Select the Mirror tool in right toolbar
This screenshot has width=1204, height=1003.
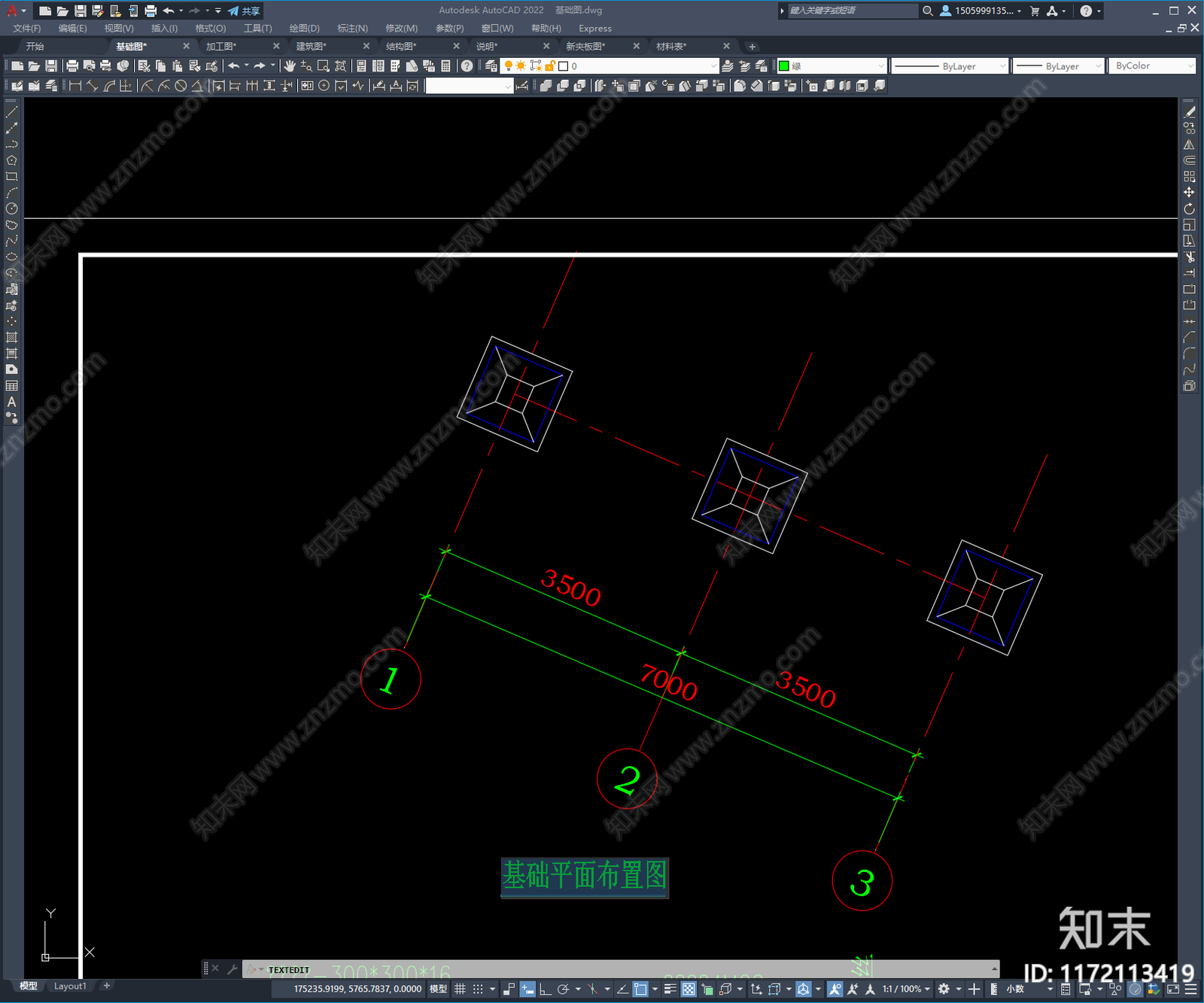click(x=1189, y=144)
